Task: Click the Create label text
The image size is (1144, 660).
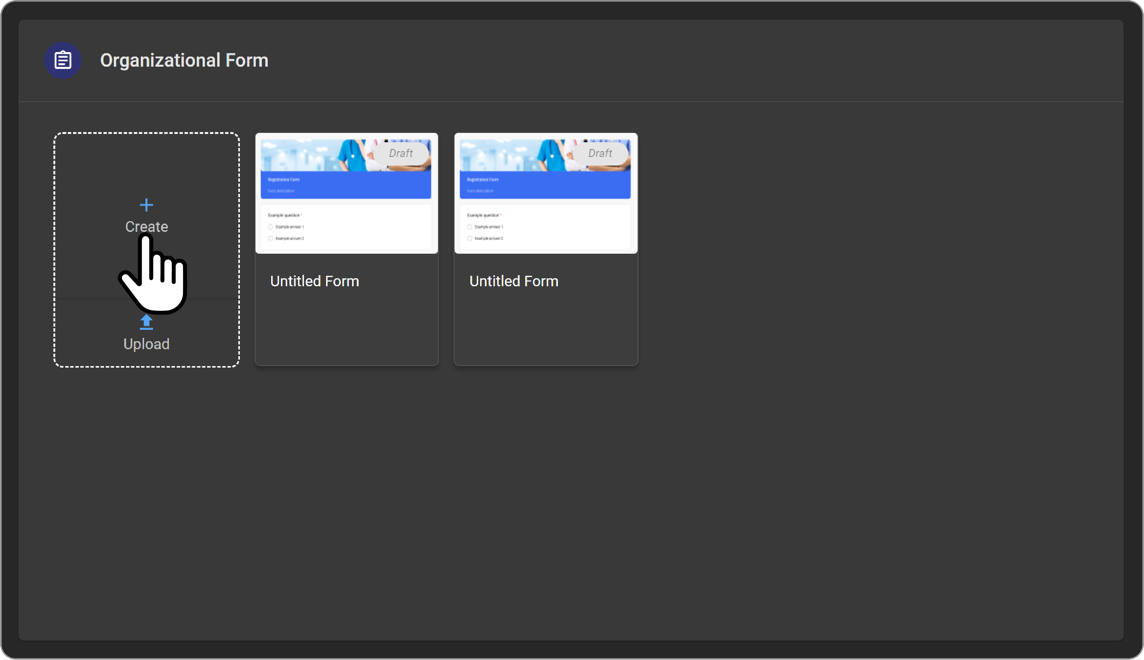Action: (x=146, y=227)
